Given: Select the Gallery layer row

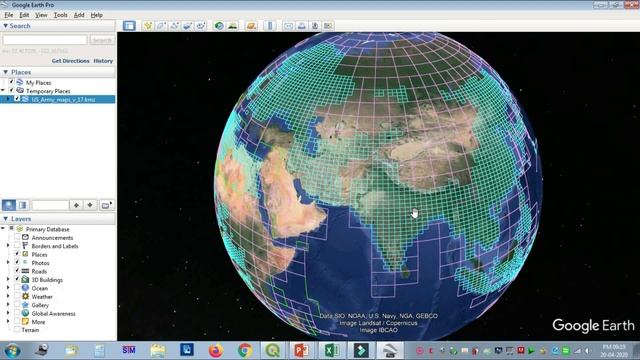Looking at the screenshot, I should [40, 305].
